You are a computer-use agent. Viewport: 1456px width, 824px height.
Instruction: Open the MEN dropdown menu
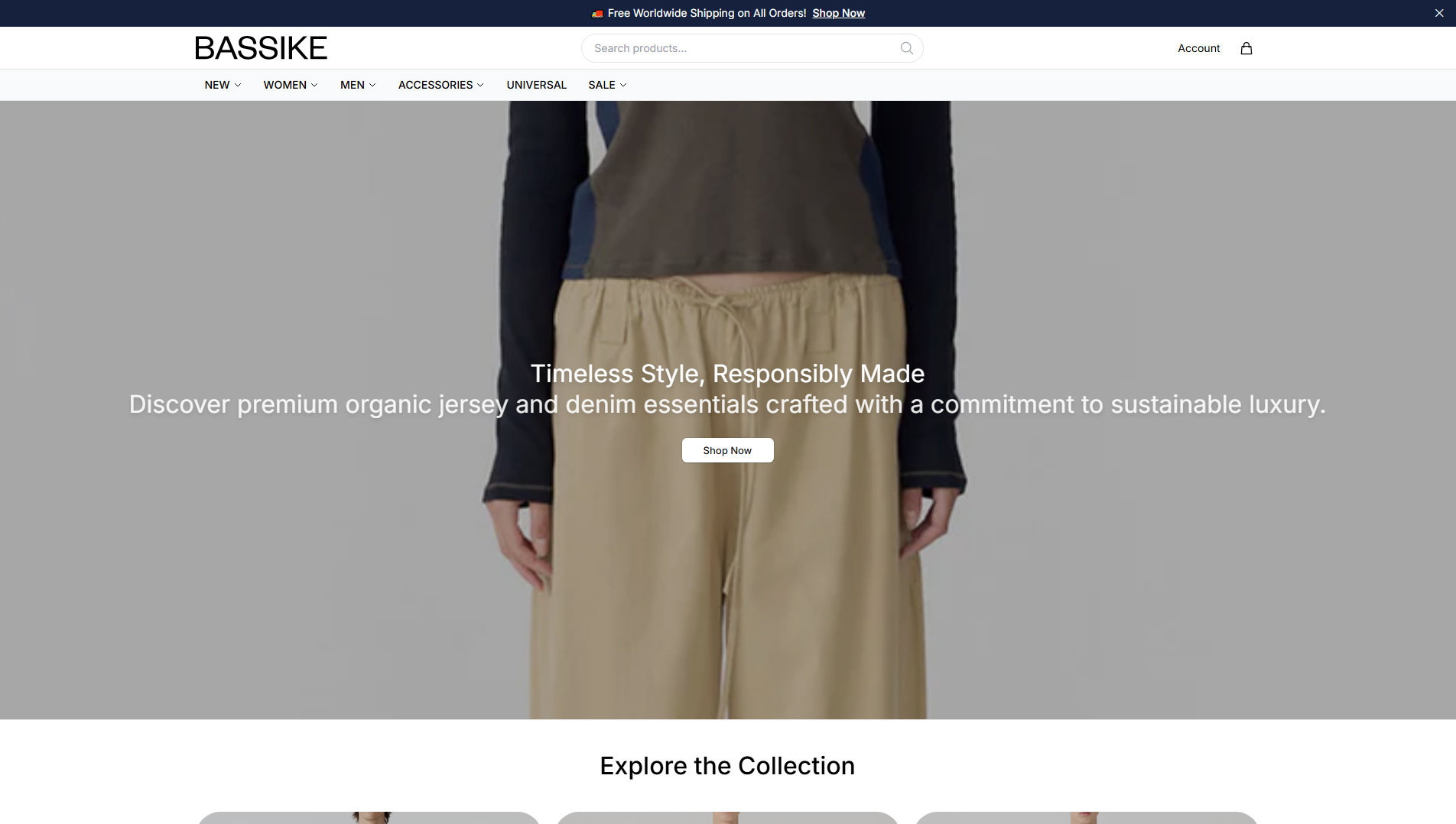pyautogui.click(x=358, y=85)
